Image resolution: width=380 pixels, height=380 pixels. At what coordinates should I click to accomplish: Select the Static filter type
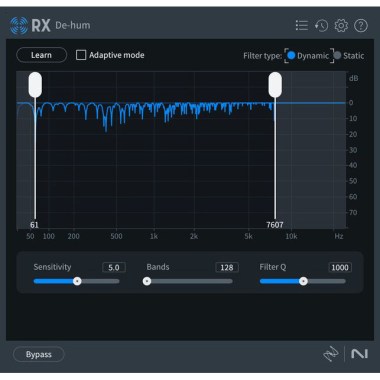337,55
